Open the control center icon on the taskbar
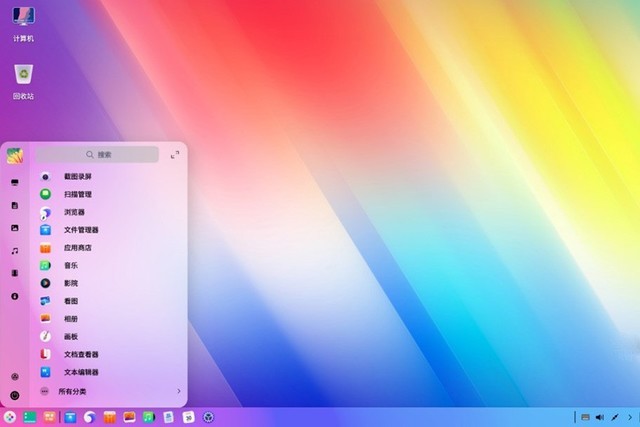 tap(209, 417)
